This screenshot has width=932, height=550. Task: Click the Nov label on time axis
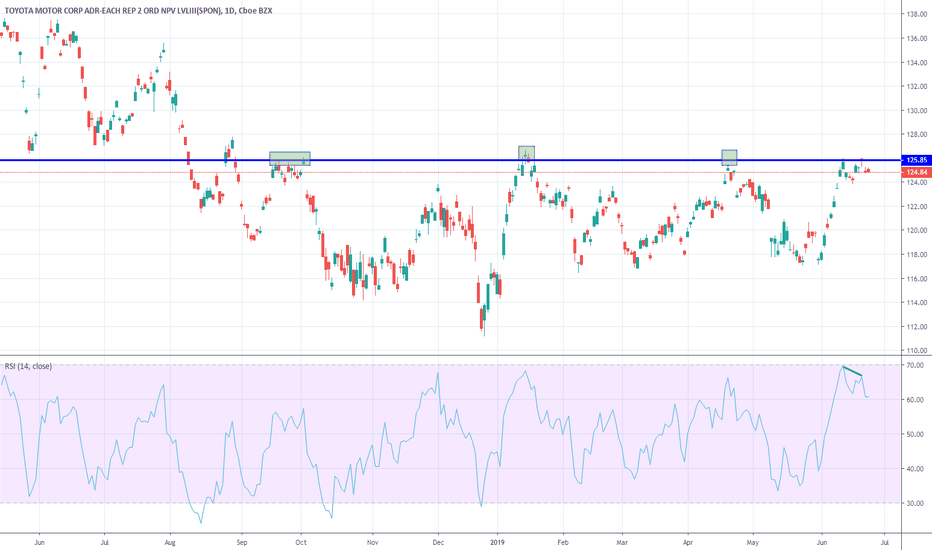373,542
